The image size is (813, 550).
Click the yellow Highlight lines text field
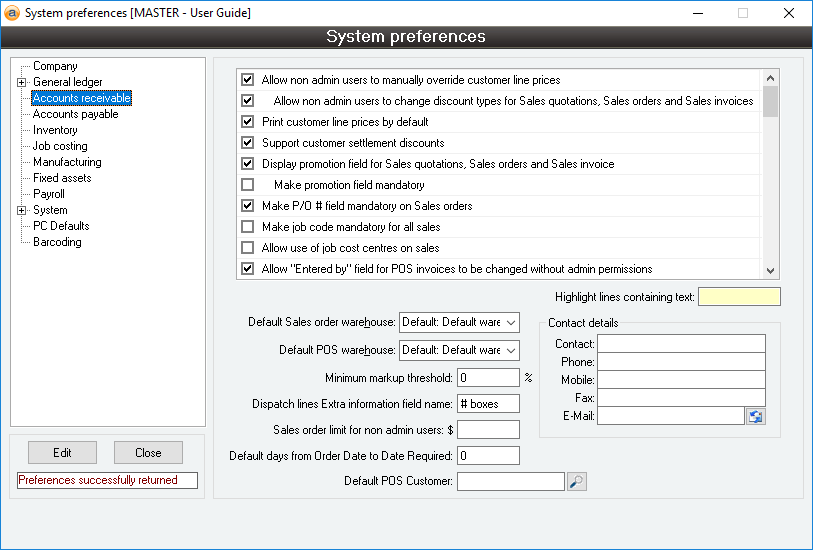click(x=738, y=297)
